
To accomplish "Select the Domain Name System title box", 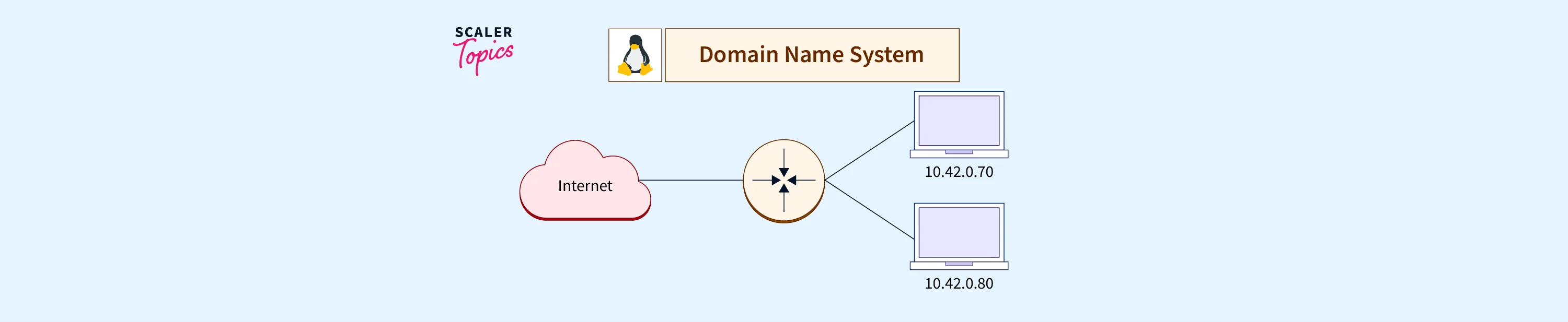I will [811, 55].
